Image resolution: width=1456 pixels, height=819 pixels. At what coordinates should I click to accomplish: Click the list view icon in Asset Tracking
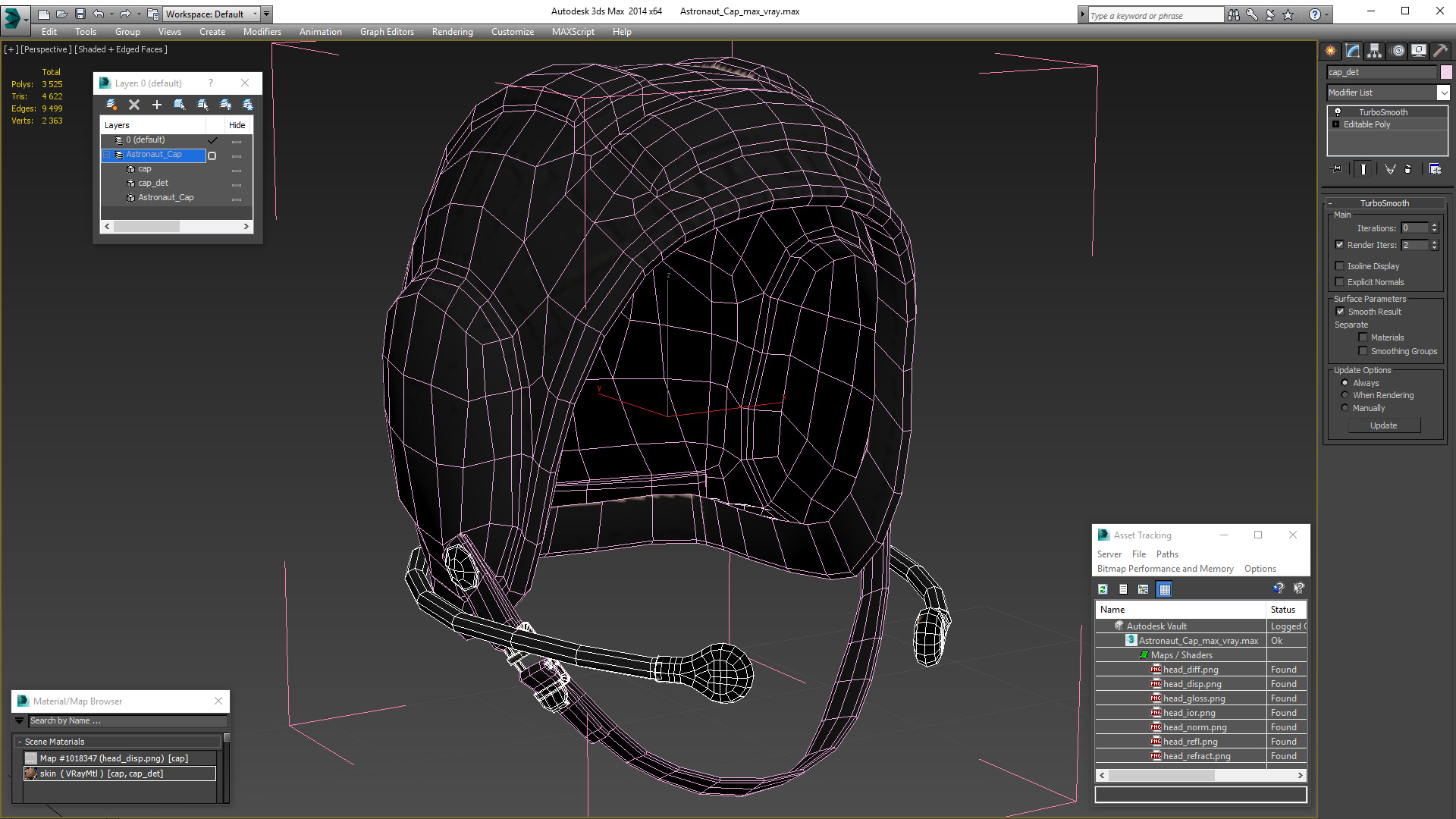click(1123, 589)
